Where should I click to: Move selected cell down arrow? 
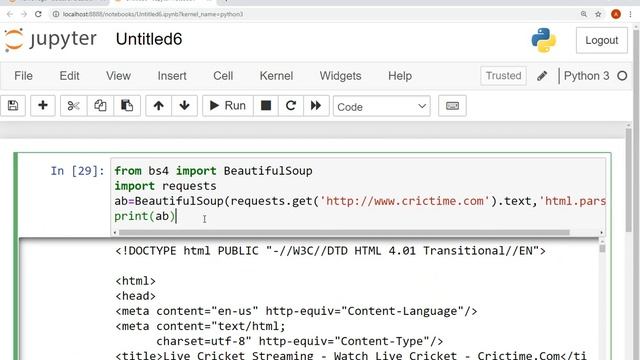coord(184,106)
